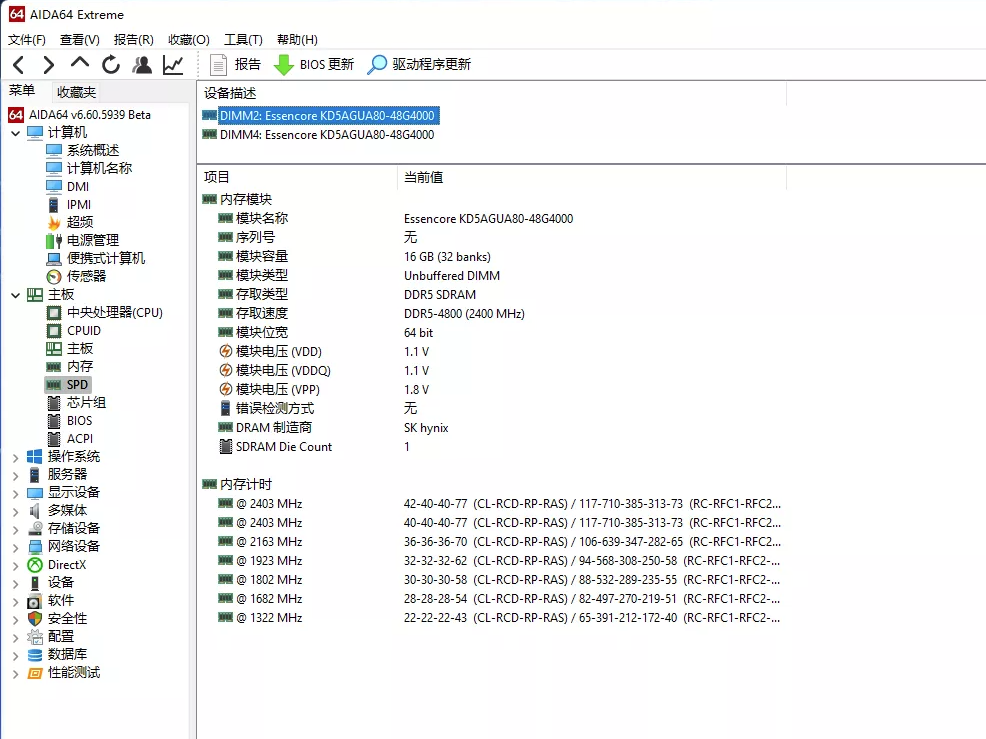
Task: Expand the 存储设备 tree node
Action: [16, 530]
